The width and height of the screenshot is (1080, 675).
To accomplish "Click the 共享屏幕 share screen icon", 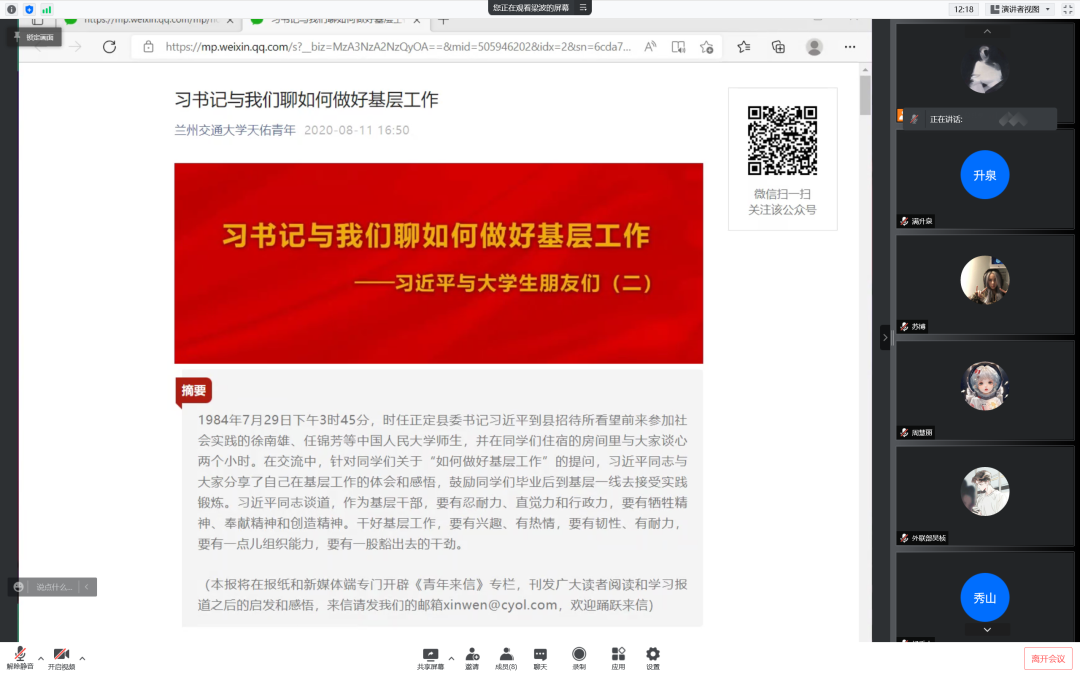I will [430, 658].
